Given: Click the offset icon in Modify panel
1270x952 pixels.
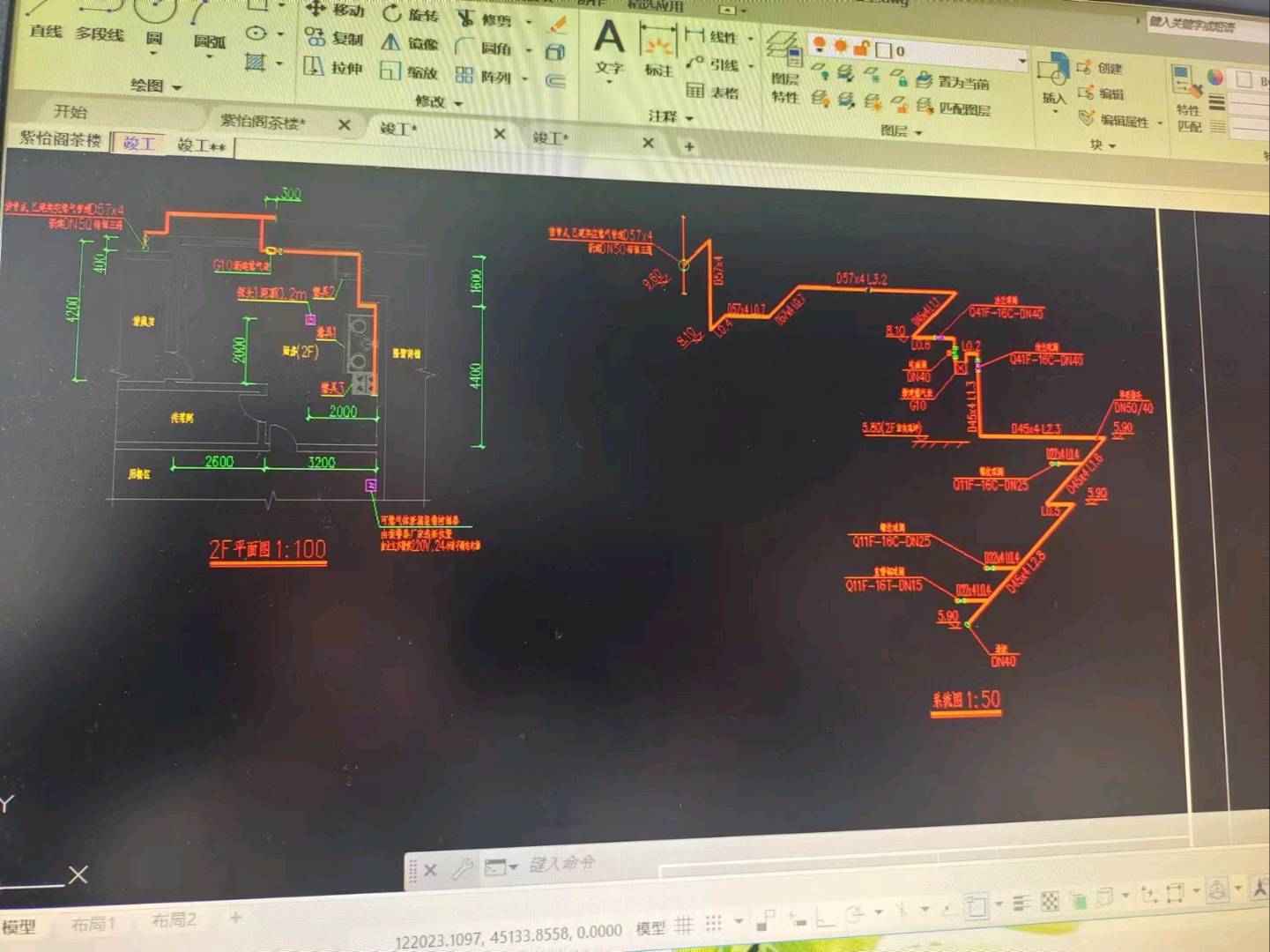Looking at the screenshot, I should pyautogui.click(x=555, y=81).
